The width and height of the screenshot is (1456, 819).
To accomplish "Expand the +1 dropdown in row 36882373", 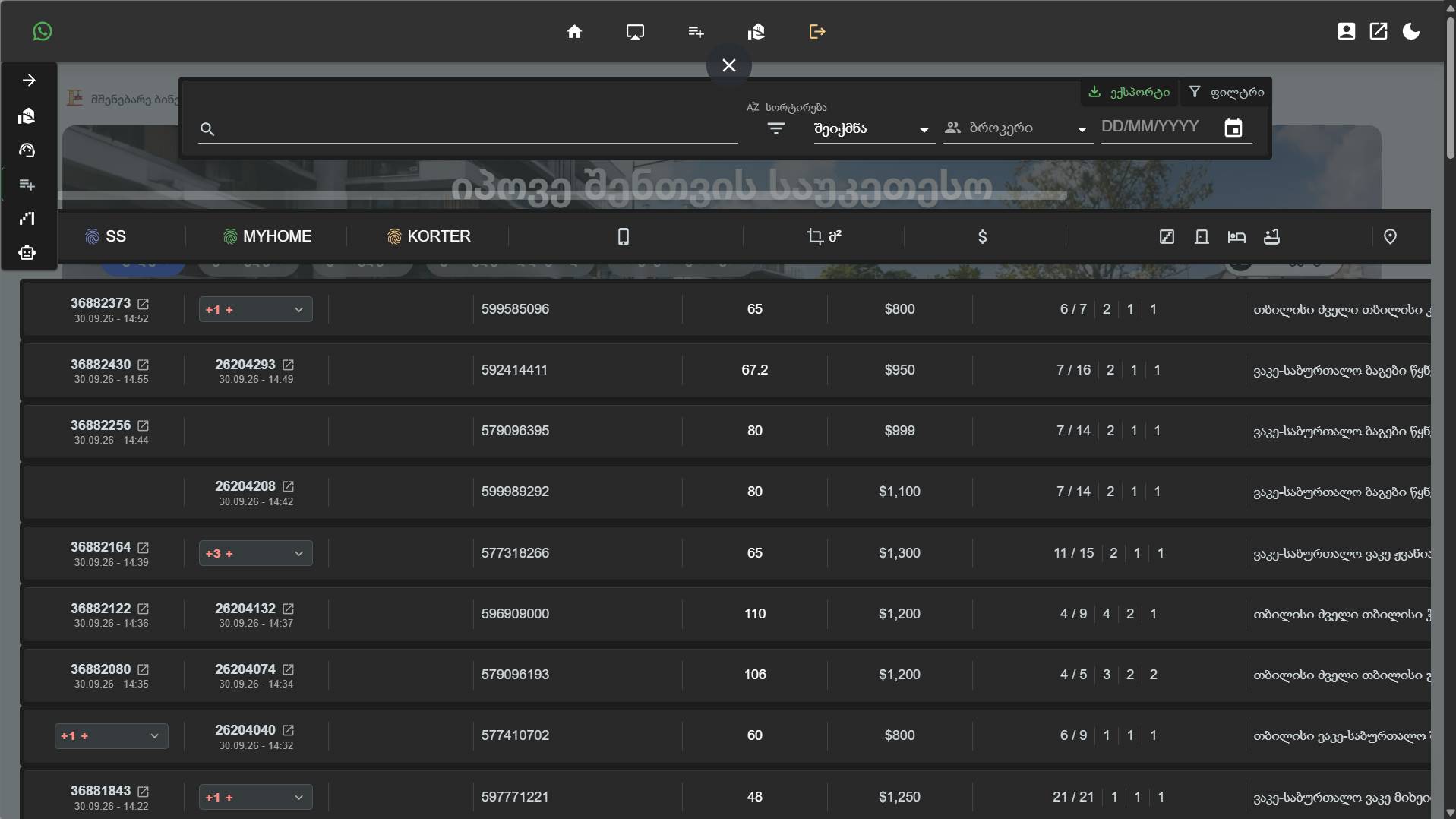I will [x=255, y=309].
